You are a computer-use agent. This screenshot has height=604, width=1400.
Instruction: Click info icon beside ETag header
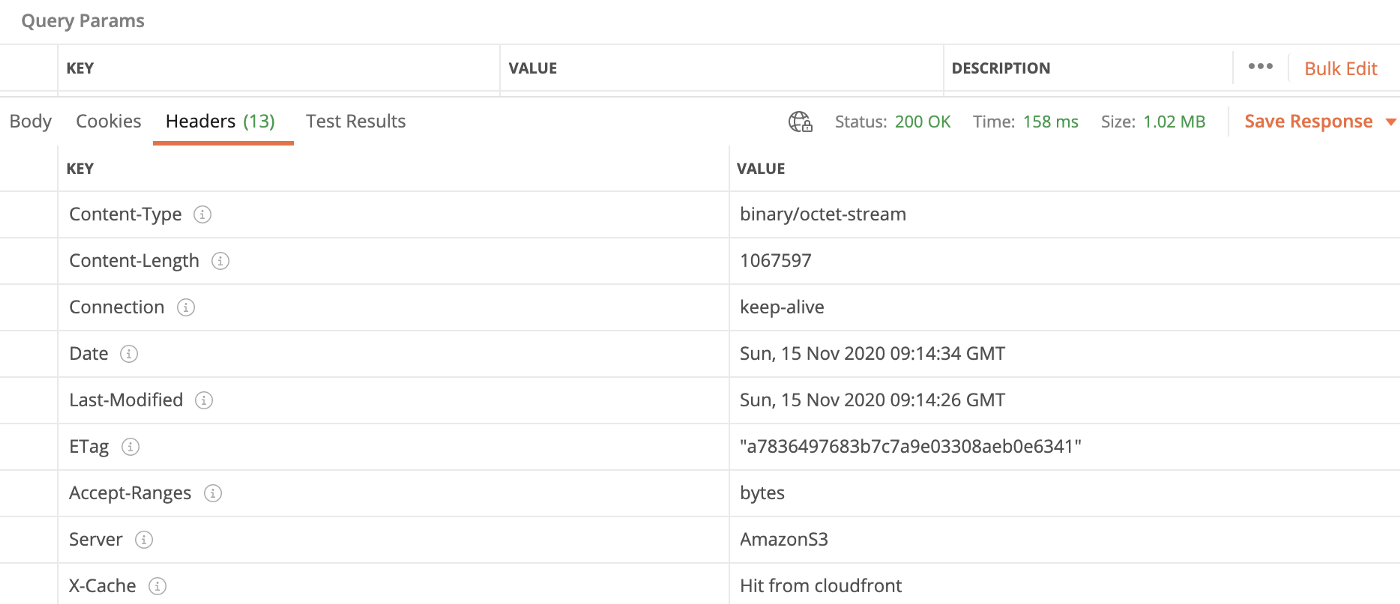130,447
